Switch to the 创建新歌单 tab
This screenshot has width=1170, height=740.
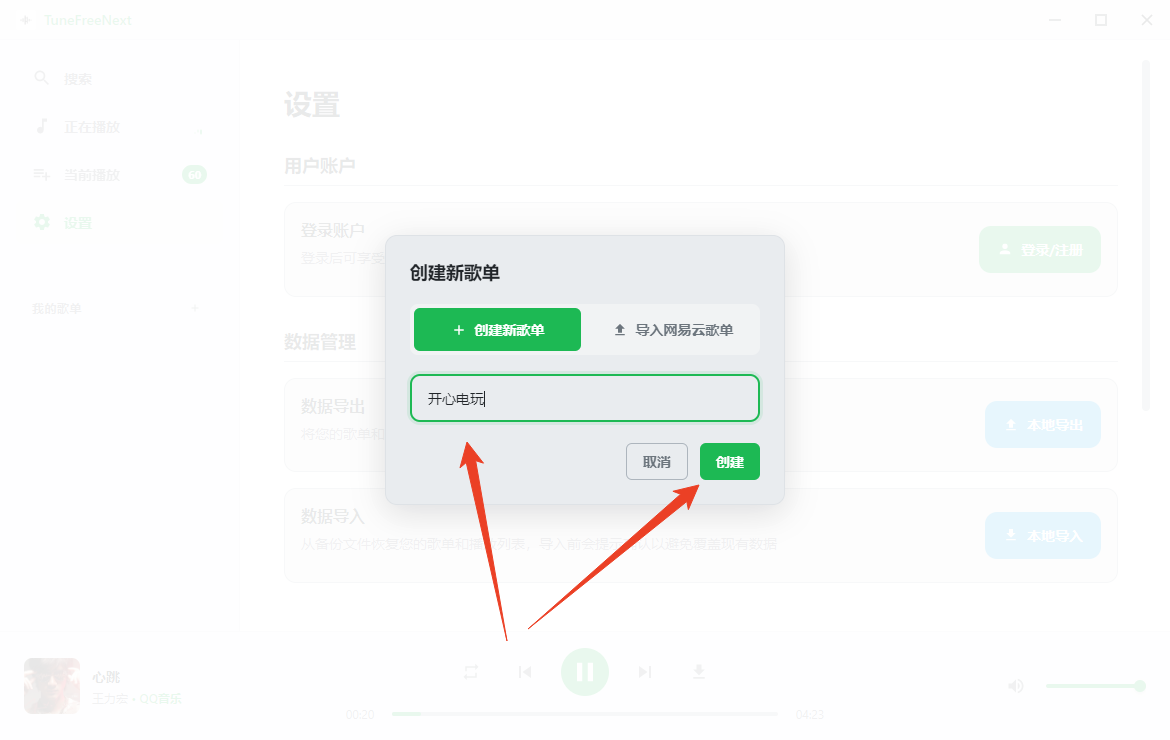click(x=497, y=330)
